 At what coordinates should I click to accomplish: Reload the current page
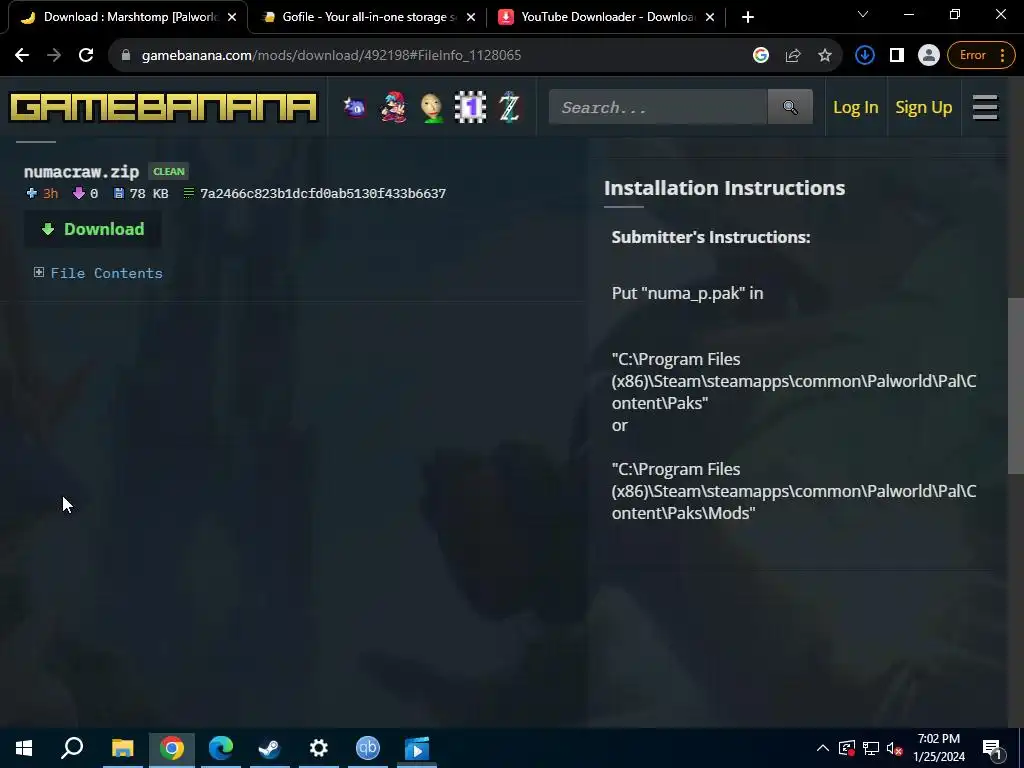pos(86,56)
